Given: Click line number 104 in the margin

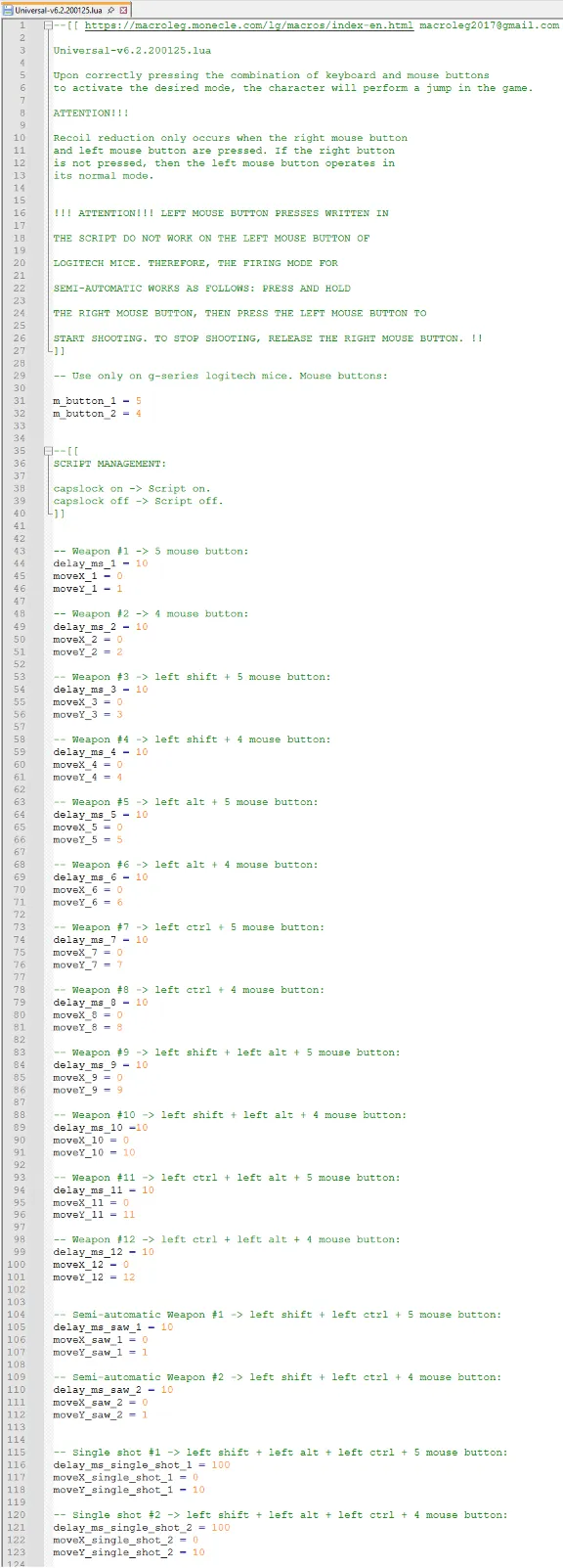Looking at the screenshot, I should pos(17,1315).
